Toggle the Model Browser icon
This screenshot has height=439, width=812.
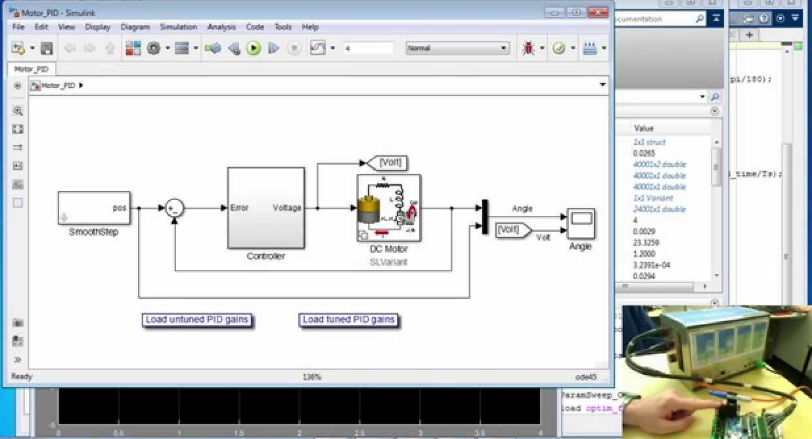tap(18, 85)
